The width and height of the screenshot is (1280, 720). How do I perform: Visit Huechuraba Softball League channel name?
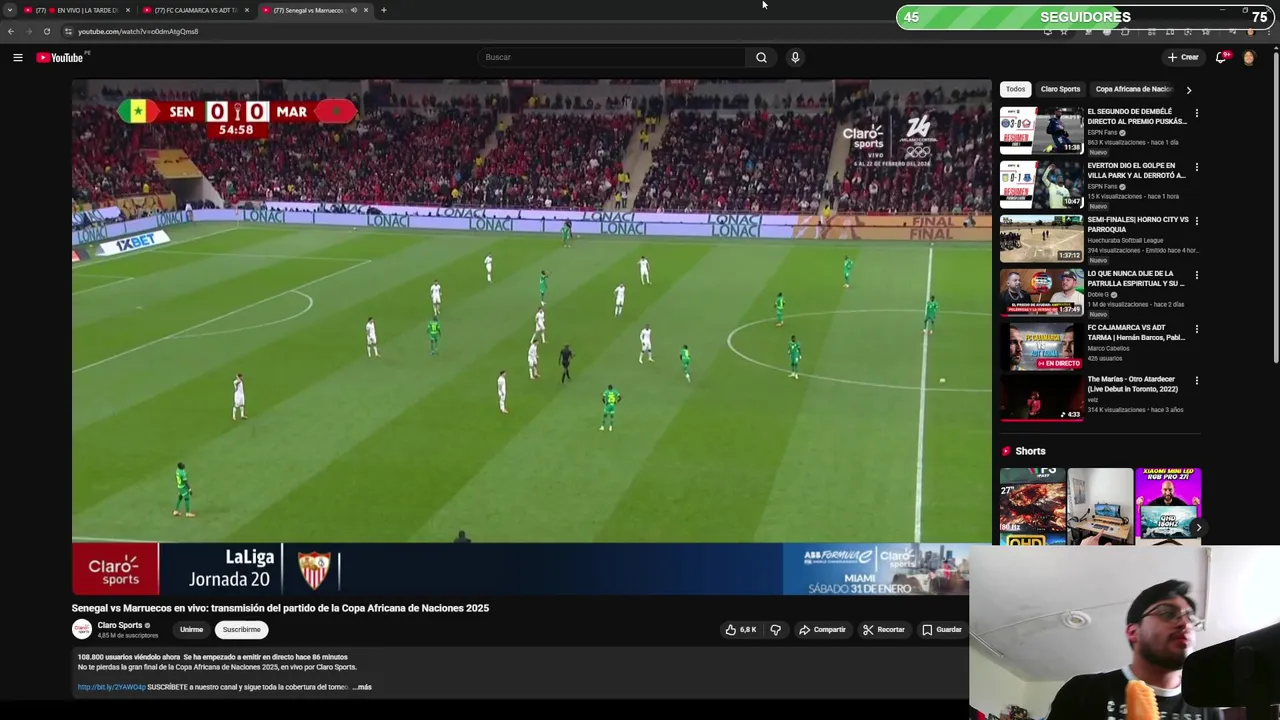1125,240
